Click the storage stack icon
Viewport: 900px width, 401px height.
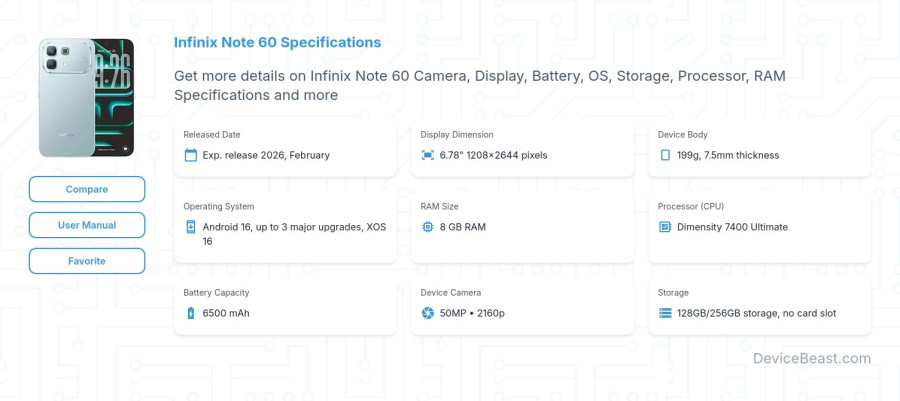click(665, 313)
